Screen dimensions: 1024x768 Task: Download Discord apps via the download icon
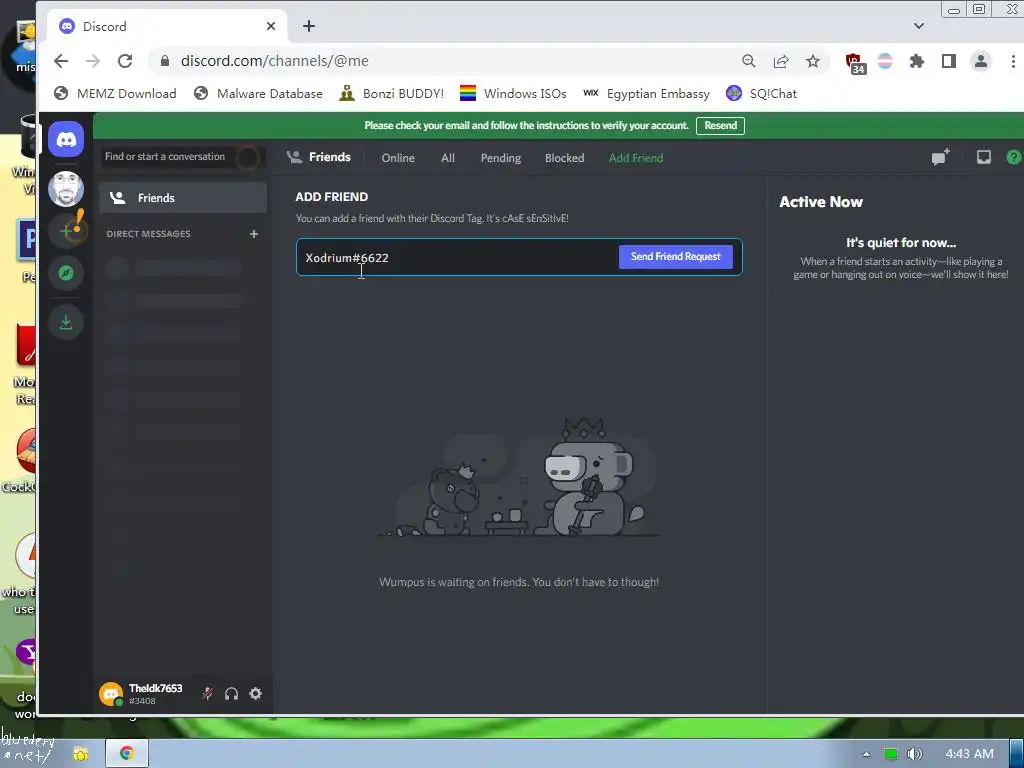[66, 322]
